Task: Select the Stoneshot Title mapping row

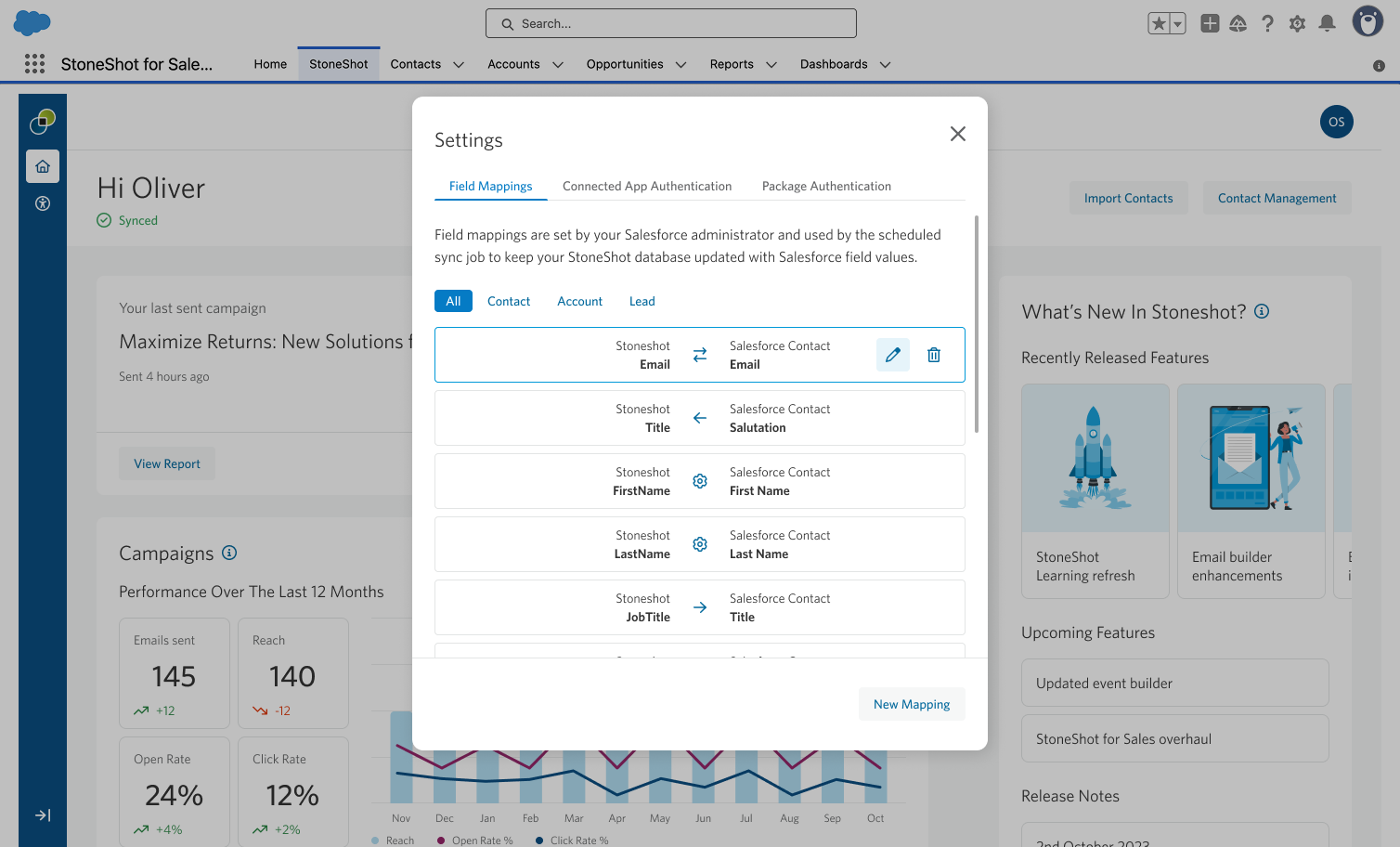Action: (700, 418)
